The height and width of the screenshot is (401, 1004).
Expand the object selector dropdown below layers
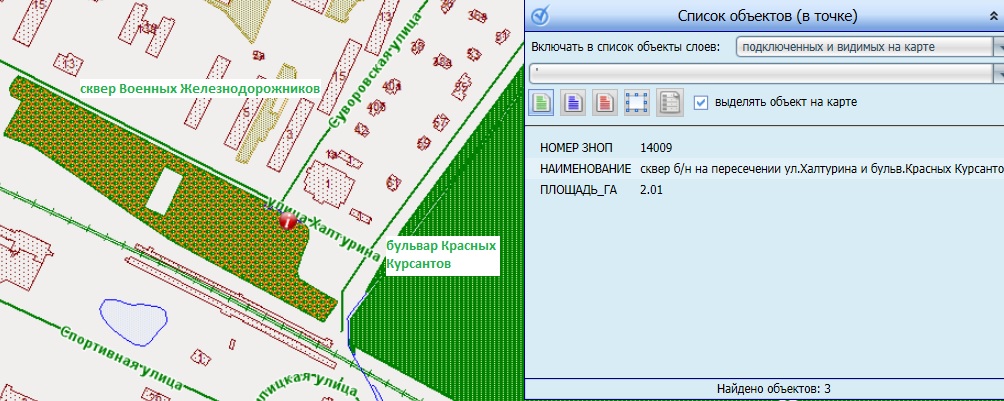coord(998,73)
